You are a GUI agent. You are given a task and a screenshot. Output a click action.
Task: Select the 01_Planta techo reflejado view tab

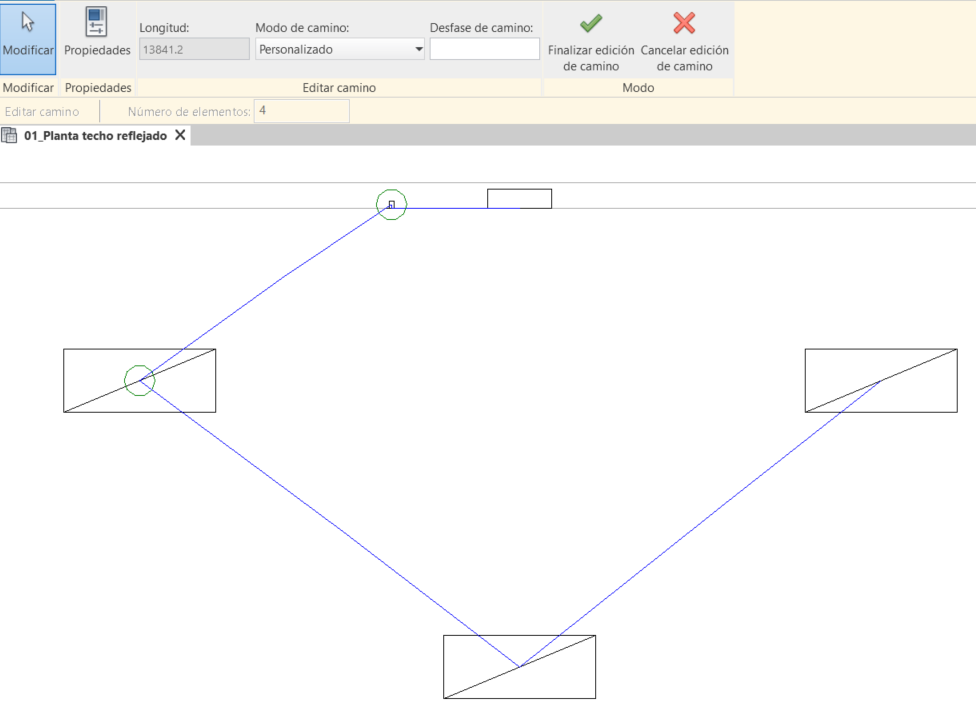(95, 136)
